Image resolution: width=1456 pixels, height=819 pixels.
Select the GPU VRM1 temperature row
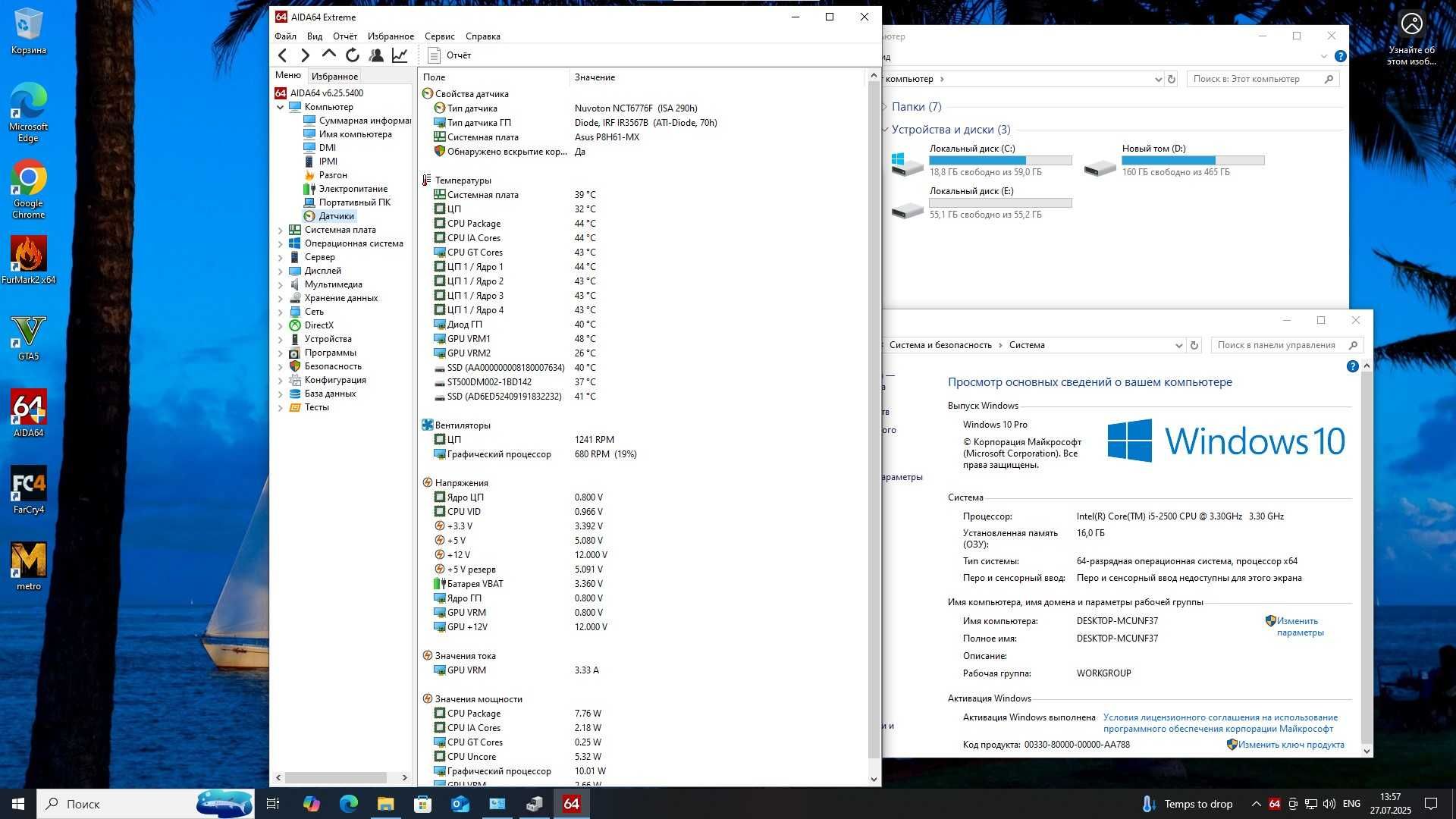pyautogui.click(x=641, y=339)
